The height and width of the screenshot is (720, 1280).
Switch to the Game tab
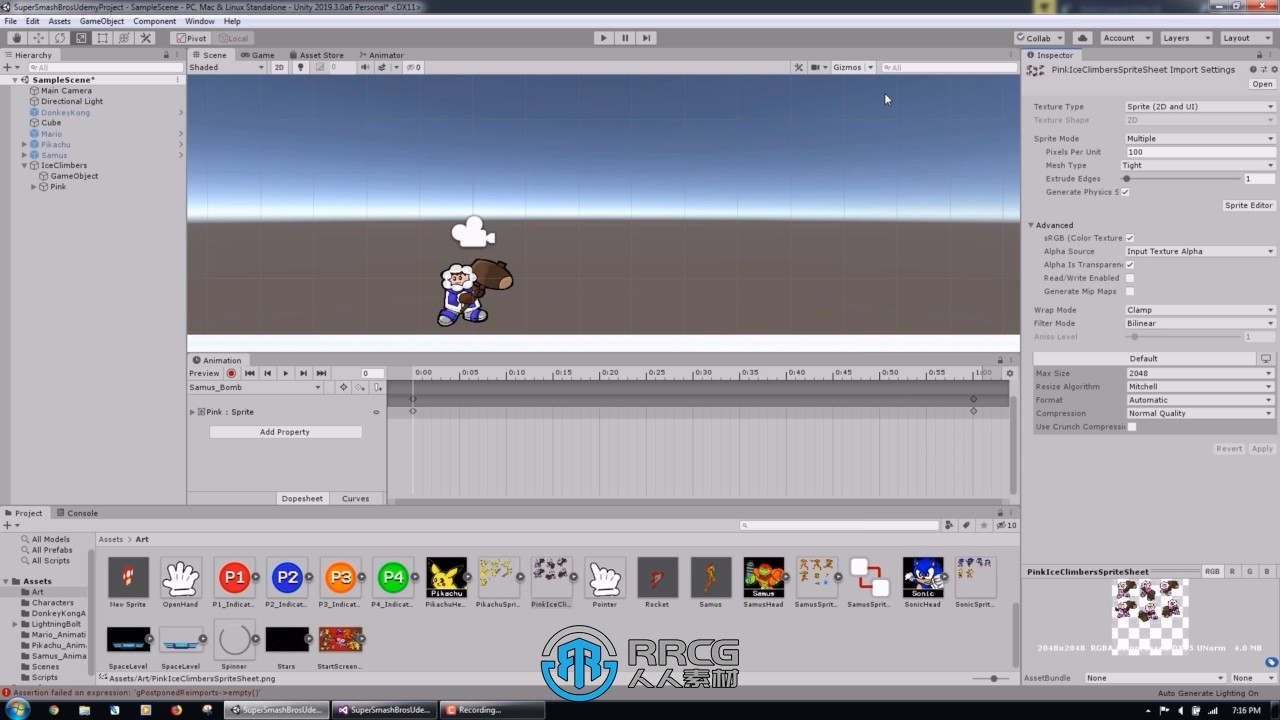[258, 55]
